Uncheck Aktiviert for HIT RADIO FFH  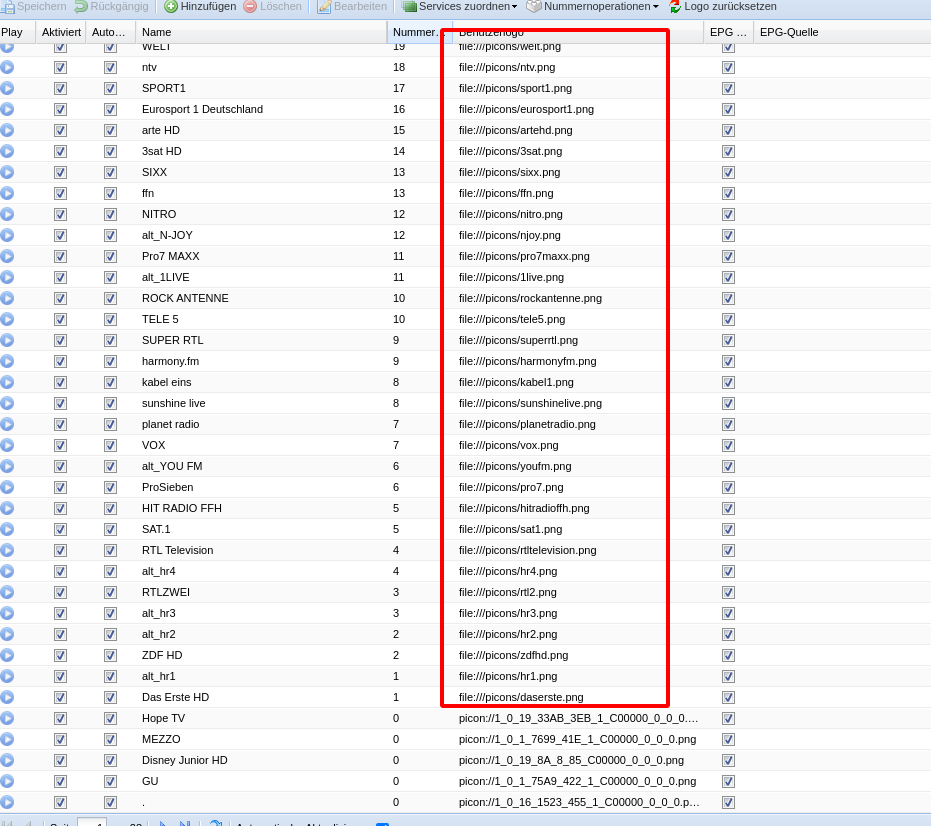[x=60, y=508]
